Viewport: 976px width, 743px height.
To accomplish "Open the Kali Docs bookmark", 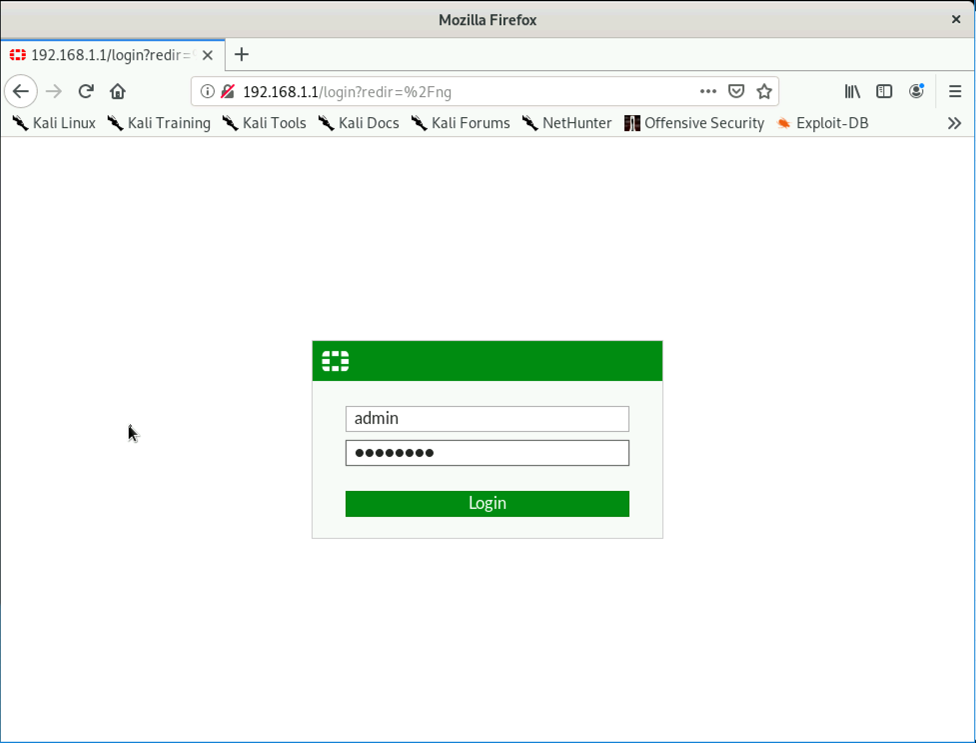I will tap(359, 123).
